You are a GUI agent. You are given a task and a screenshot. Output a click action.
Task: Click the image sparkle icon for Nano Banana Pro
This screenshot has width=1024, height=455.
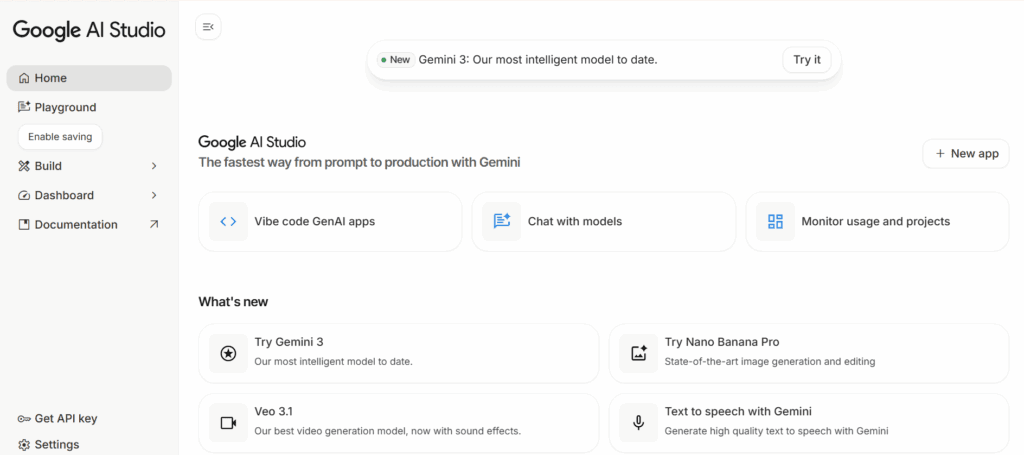pos(638,353)
